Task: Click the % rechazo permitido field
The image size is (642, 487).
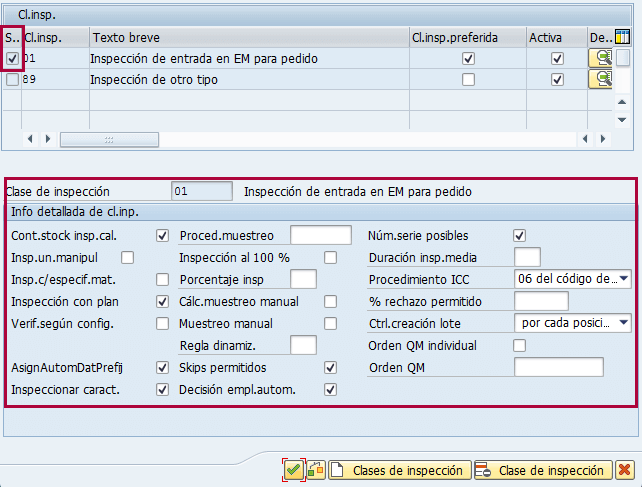Action: [541, 301]
